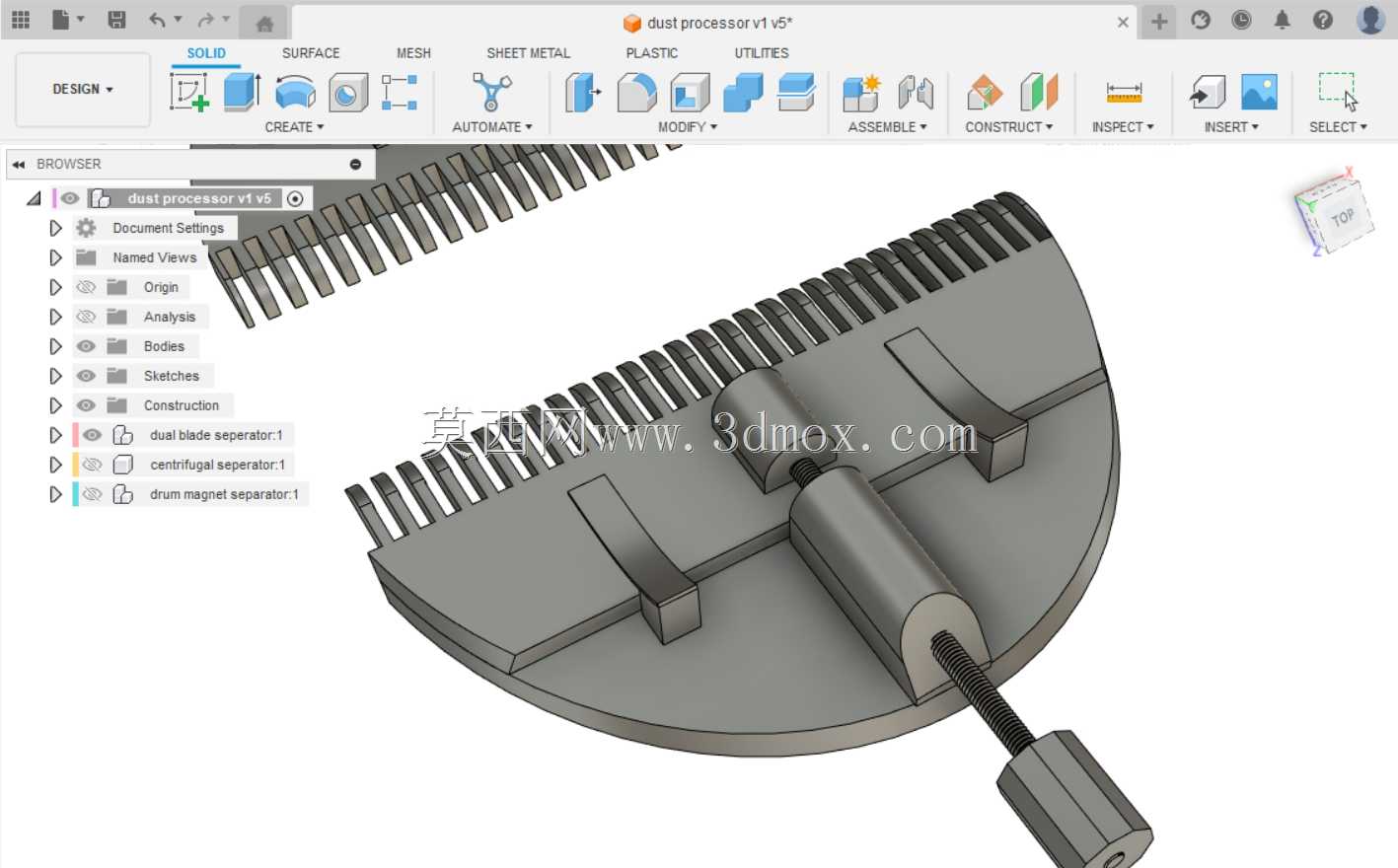Open a new design tab with plus
This screenshot has height=868, width=1398.
[1159, 21]
